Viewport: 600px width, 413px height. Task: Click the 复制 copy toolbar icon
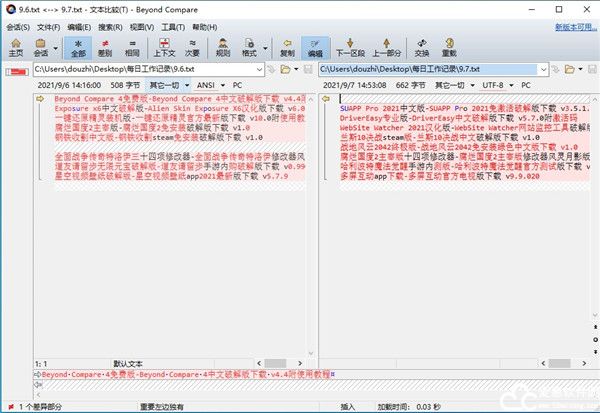287,48
